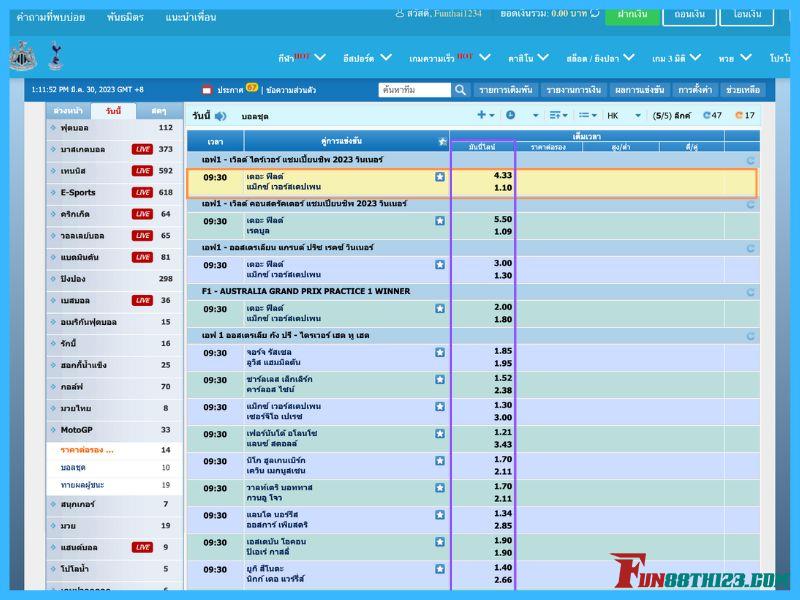Viewport: 800px width, 600px height.
Task: Click odds value 4.33 for เดอะ ฟิลด์
Action: pos(503,175)
